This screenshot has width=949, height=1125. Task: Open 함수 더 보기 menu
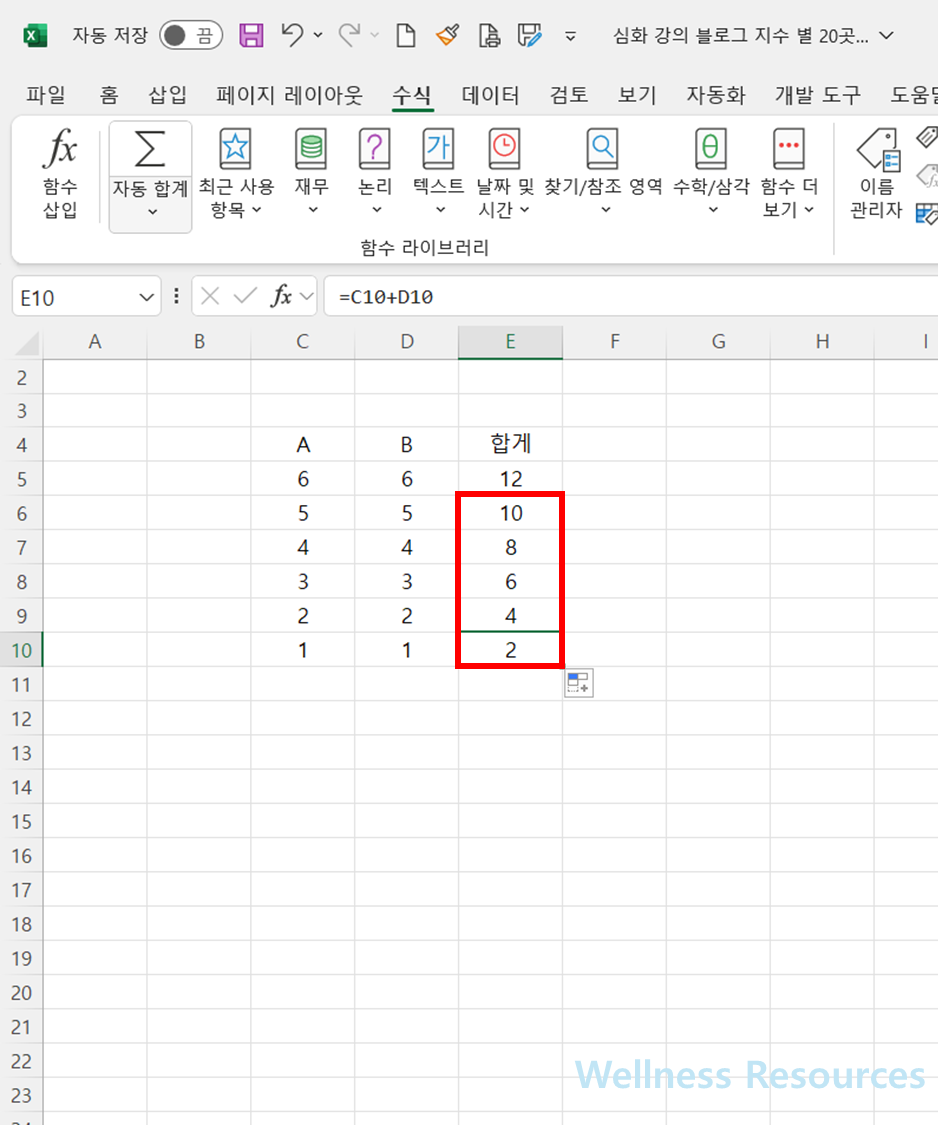(x=788, y=174)
